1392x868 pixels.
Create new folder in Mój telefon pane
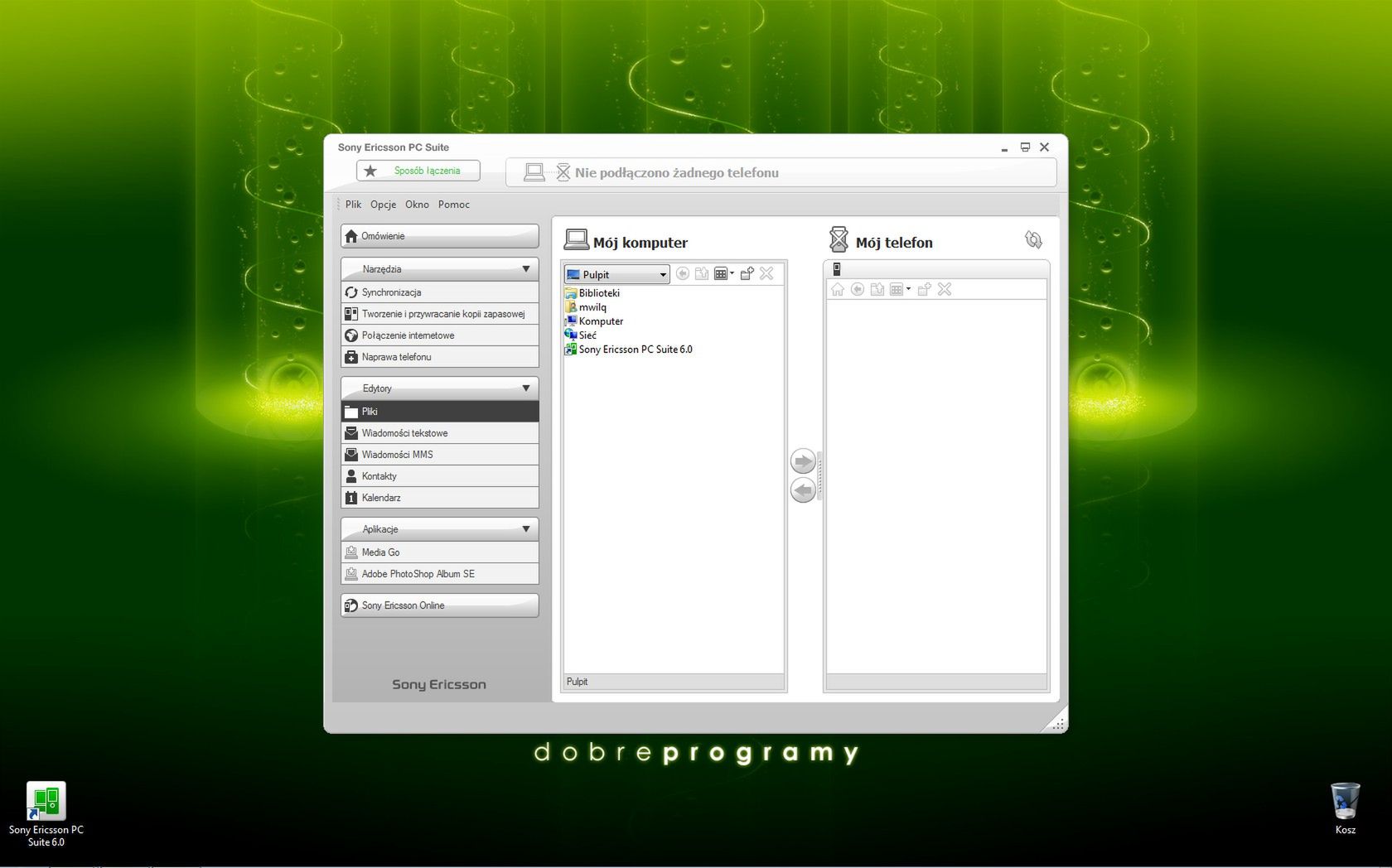tap(924, 289)
